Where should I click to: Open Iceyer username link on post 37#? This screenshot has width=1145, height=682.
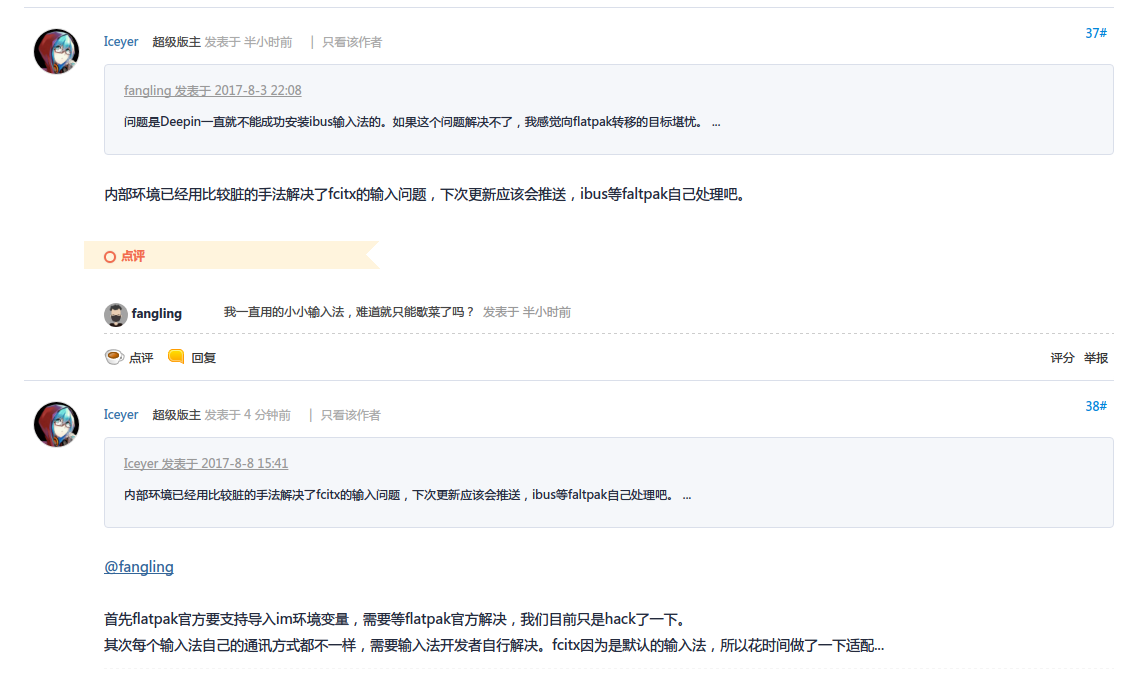click(120, 42)
